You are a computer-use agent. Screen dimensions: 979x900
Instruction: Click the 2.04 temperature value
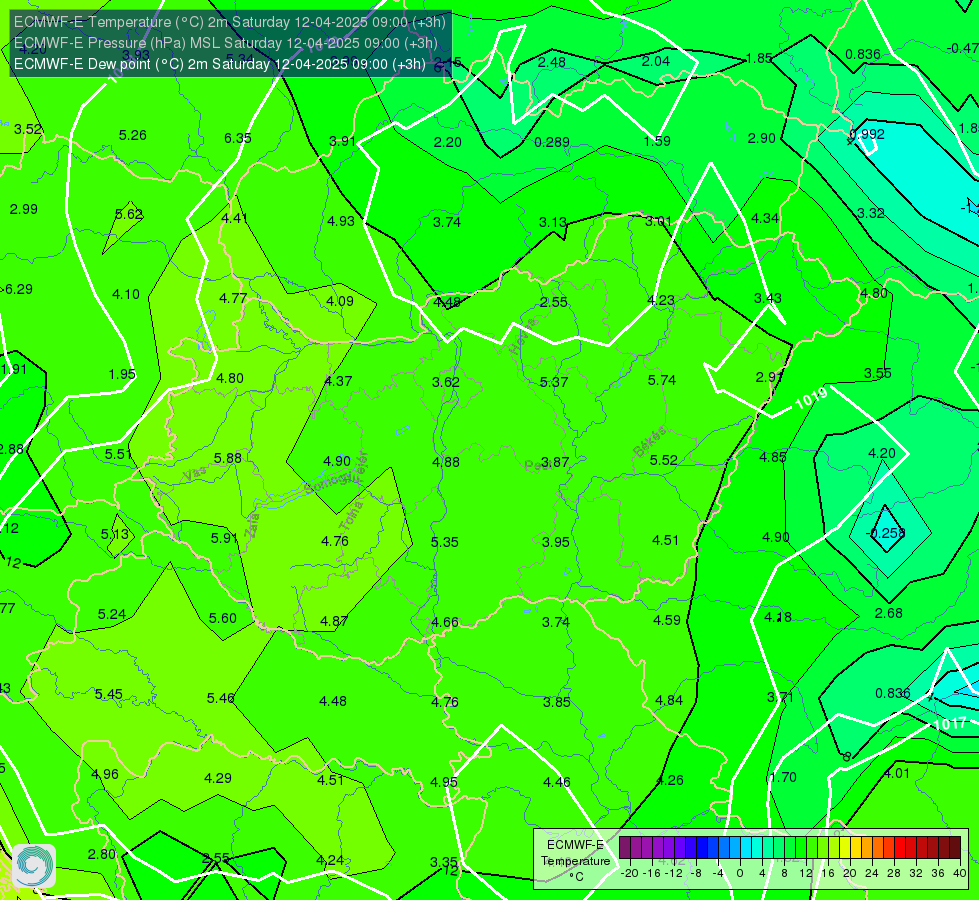pos(656,61)
